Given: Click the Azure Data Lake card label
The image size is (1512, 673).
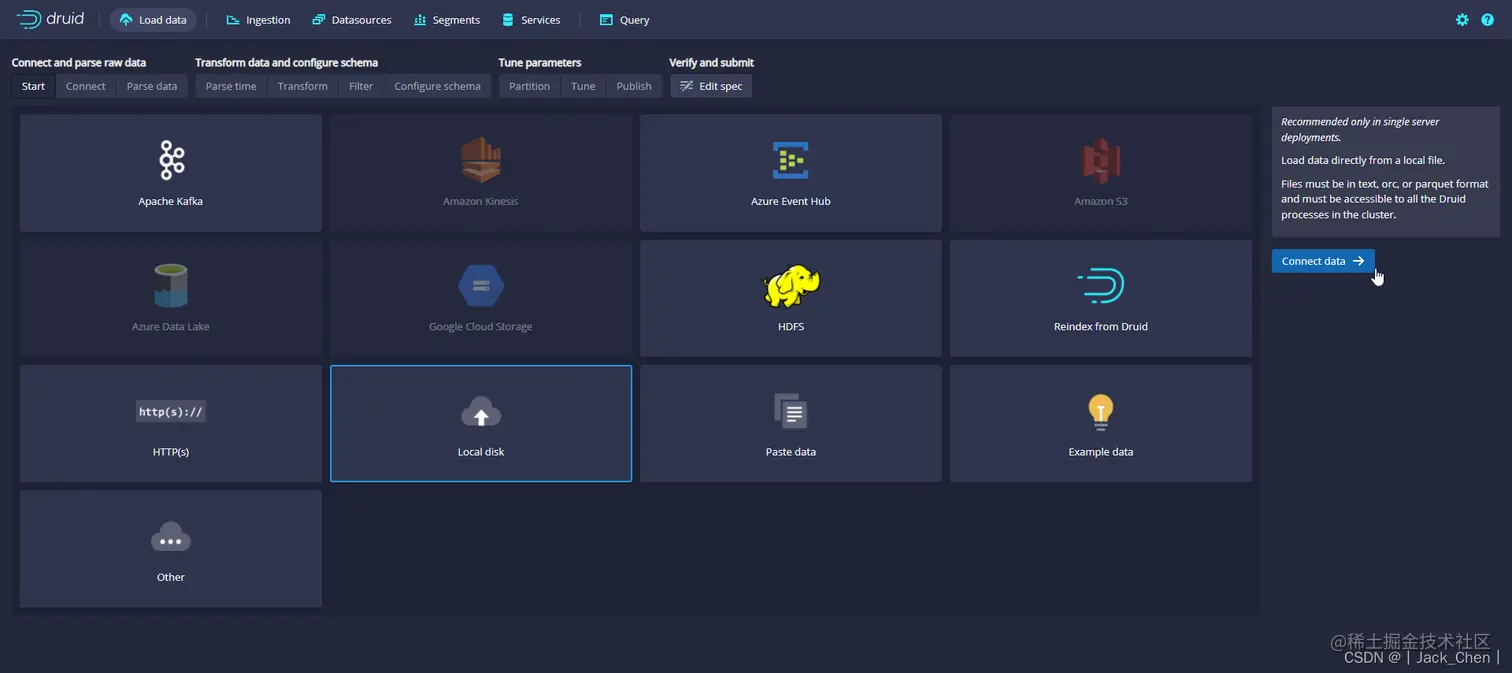Looking at the screenshot, I should [x=171, y=327].
